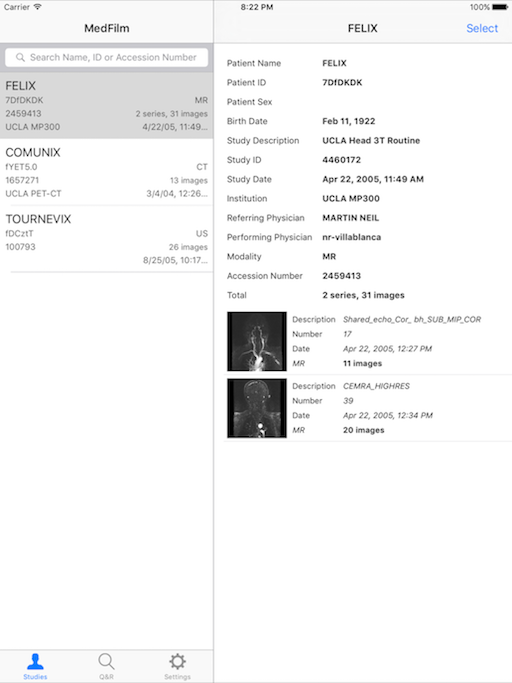This screenshot has width=512, height=683.
Task: Tap the Settings tab label
Action: [x=177, y=676]
